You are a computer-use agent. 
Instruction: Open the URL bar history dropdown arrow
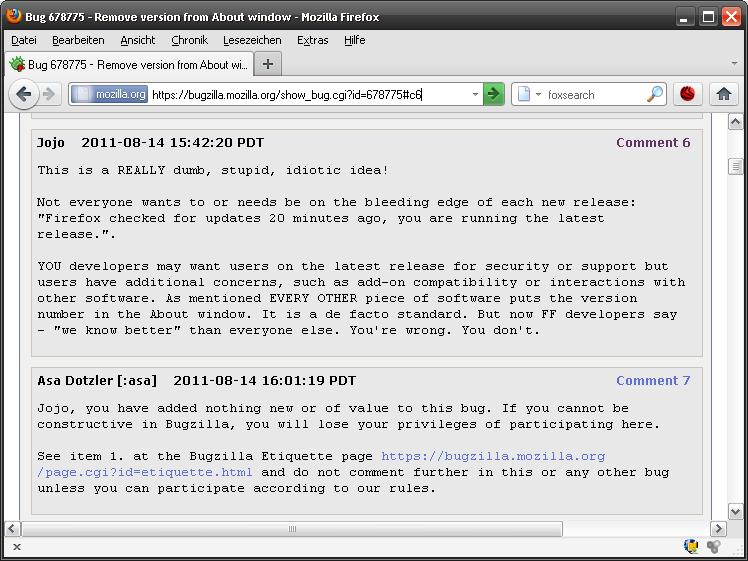[475, 94]
